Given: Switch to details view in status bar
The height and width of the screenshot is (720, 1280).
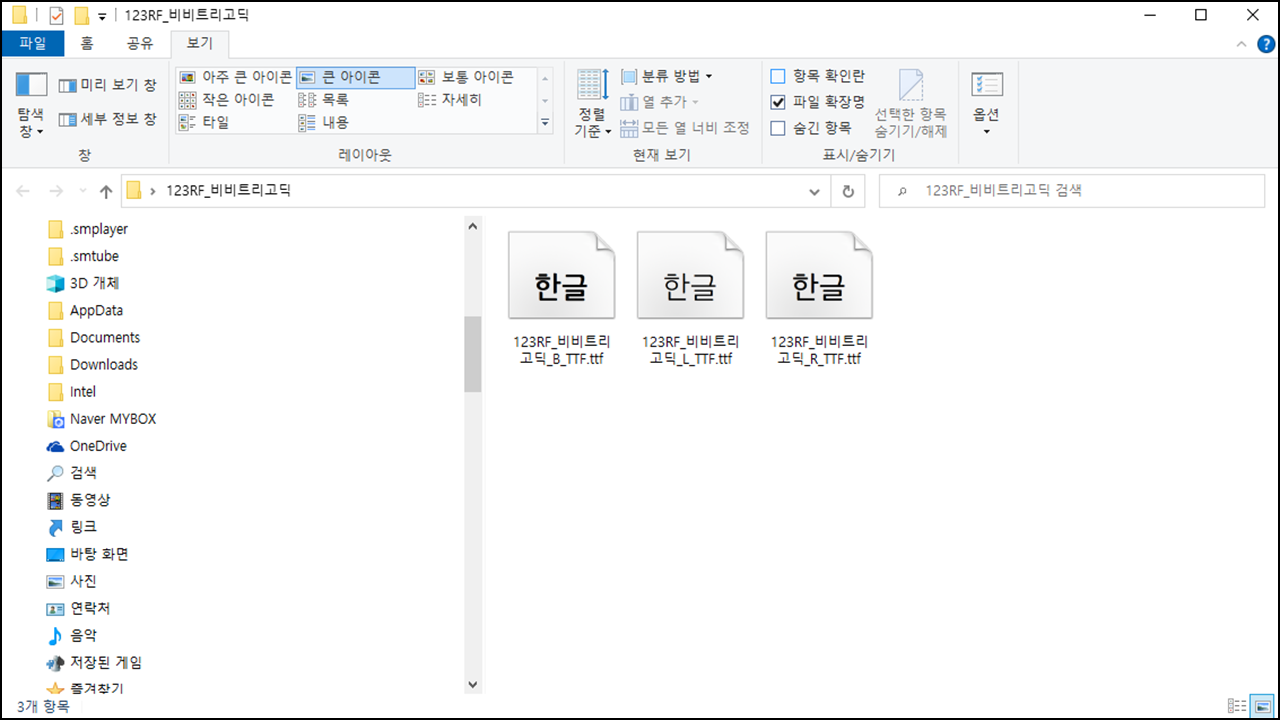Looking at the screenshot, I should 1237,706.
